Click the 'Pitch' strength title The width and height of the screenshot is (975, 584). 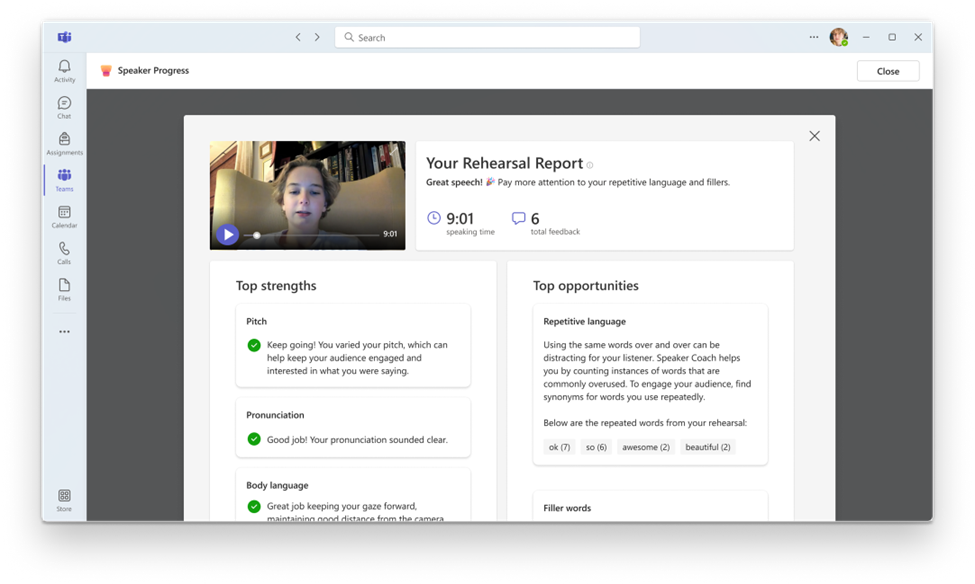(x=256, y=322)
